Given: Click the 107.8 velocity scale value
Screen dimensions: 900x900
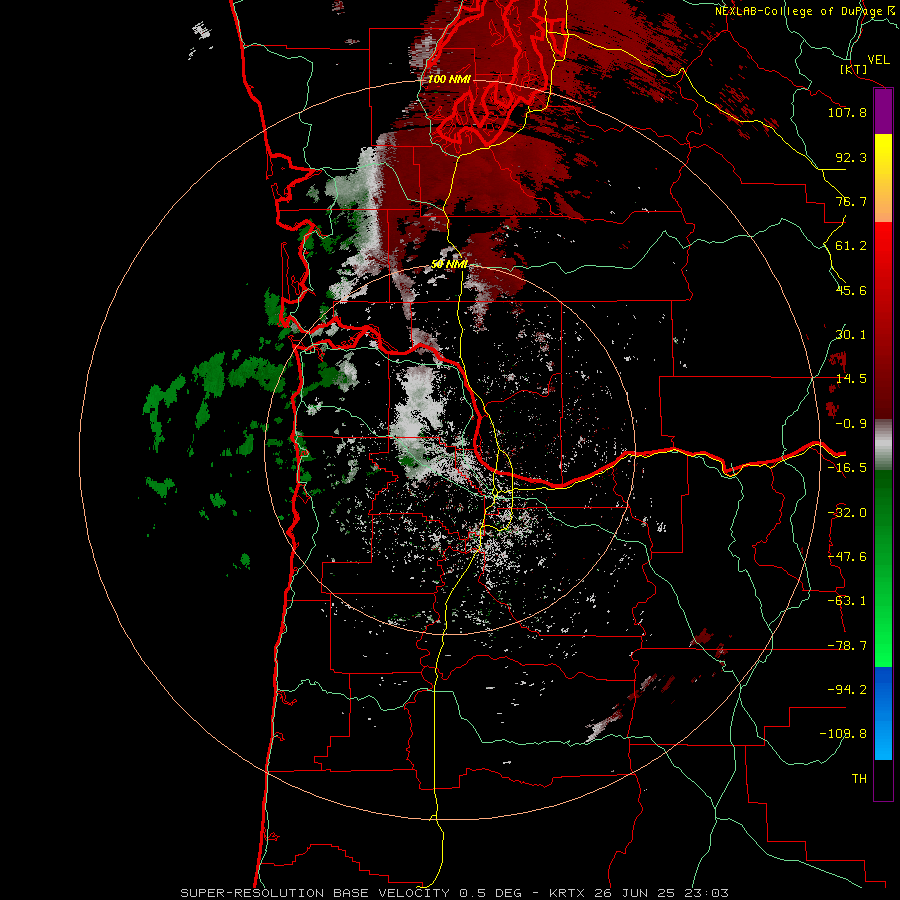Looking at the screenshot, I should click(847, 112).
